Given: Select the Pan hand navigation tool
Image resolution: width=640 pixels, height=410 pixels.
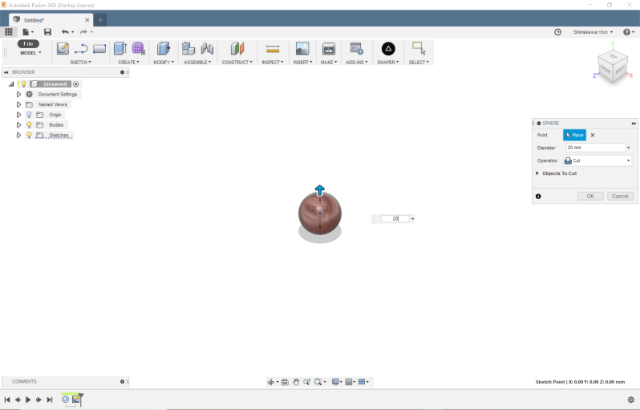Looking at the screenshot, I should pyautogui.click(x=296, y=382).
